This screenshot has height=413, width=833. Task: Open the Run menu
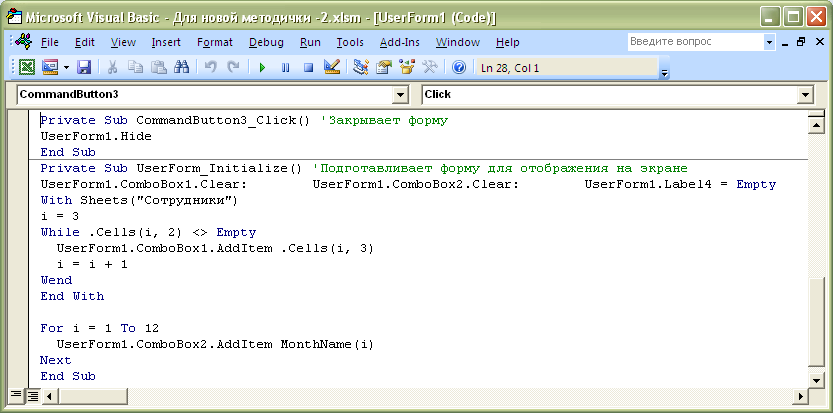310,42
